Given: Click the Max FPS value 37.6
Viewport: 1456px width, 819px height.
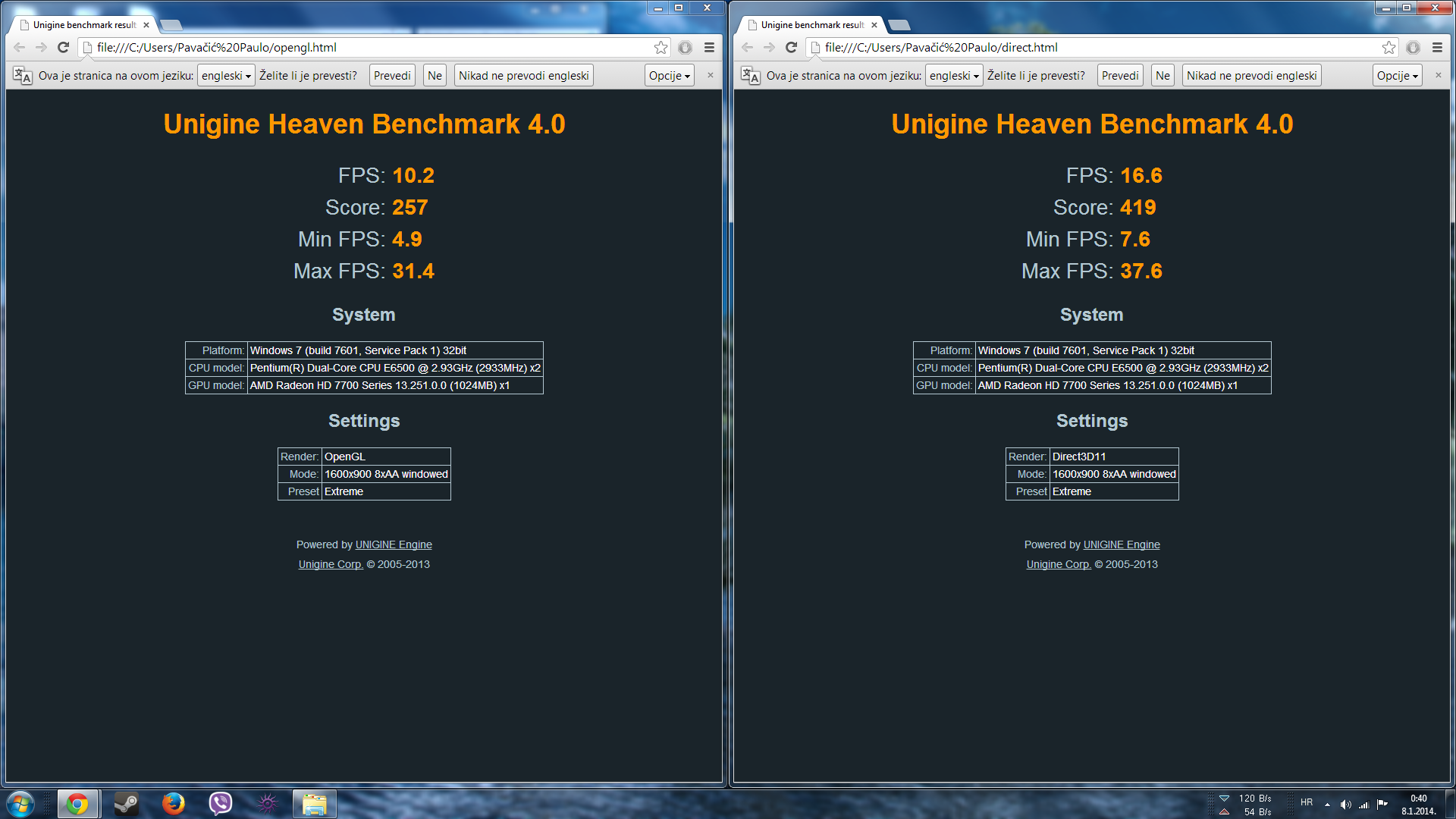Looking at the screenshot, I should pyautogui.click(x=1141, y=271).
